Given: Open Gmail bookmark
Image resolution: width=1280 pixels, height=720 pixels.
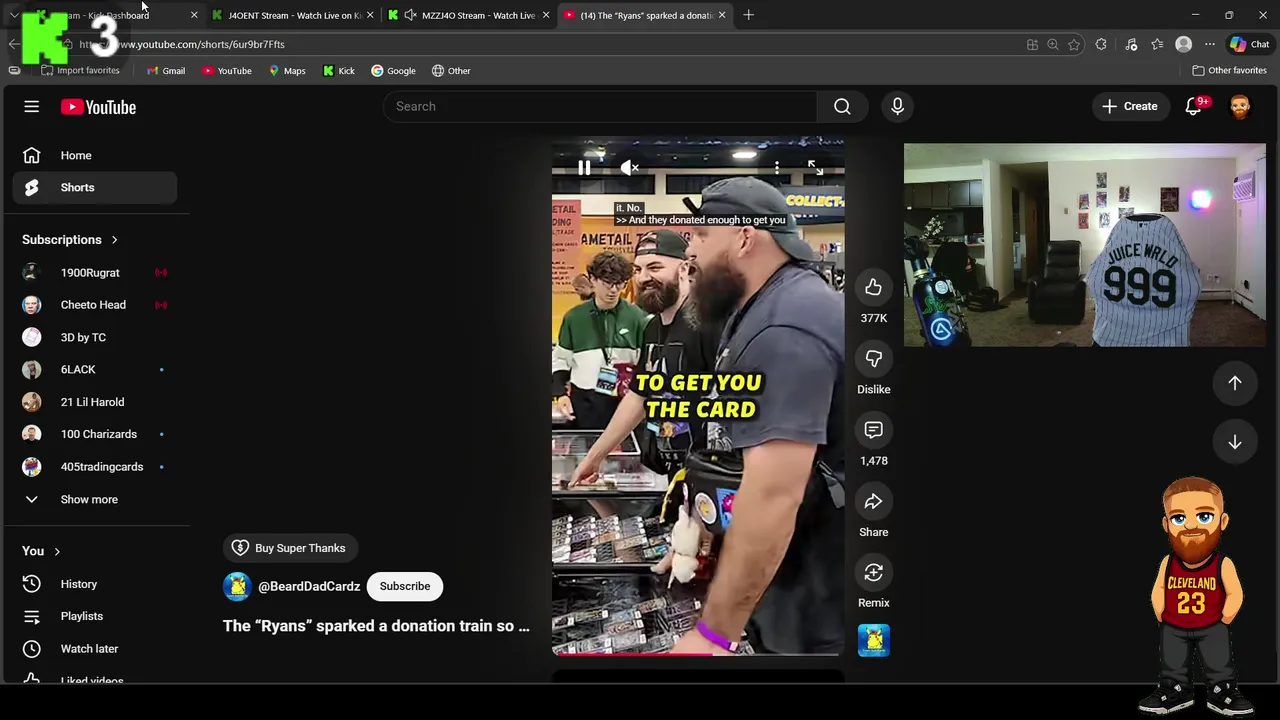Looking at the screenshot, I should pos(165,71).
